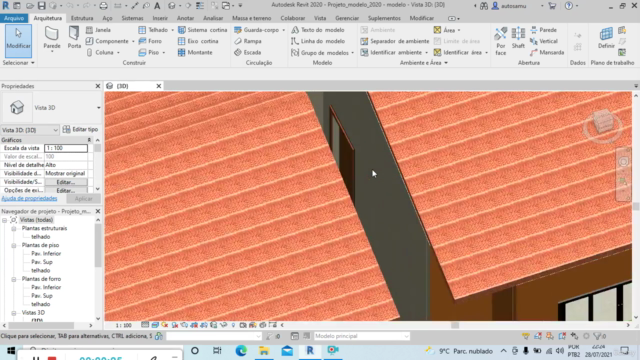Image resolution: width=640 pixels, height=360 pixels.
Task: Click Sistema cortina tool
Action: tap(202, 30)
